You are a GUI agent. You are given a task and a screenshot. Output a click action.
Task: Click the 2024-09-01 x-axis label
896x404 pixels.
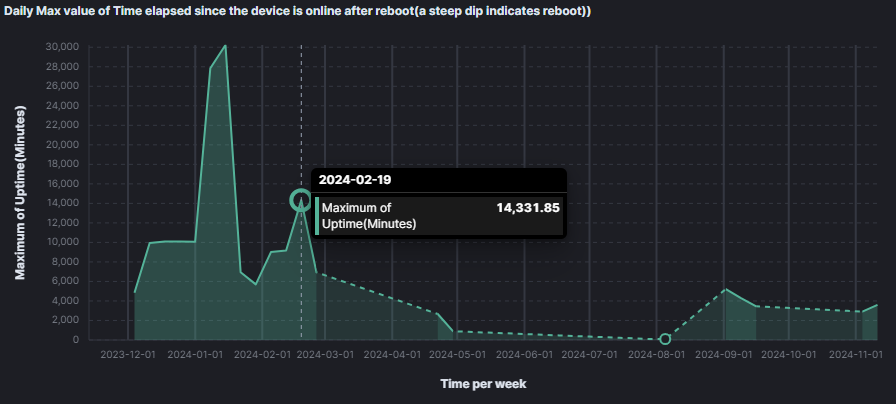point(722,354)
